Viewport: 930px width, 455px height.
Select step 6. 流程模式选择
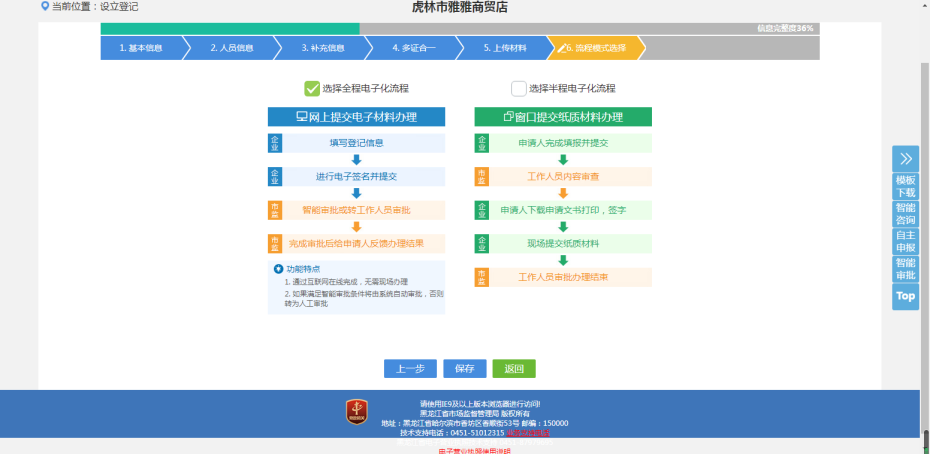(595, 48)
